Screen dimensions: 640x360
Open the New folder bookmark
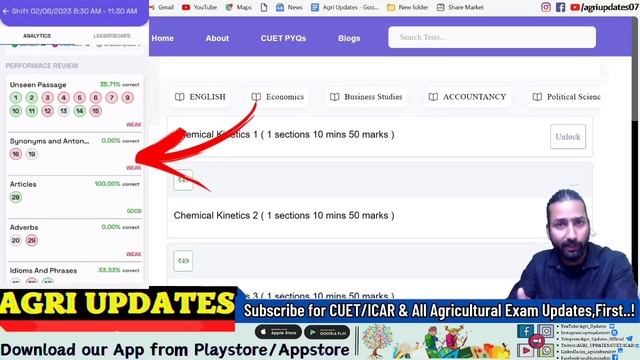pyautogui.click(x=407, y=7)
